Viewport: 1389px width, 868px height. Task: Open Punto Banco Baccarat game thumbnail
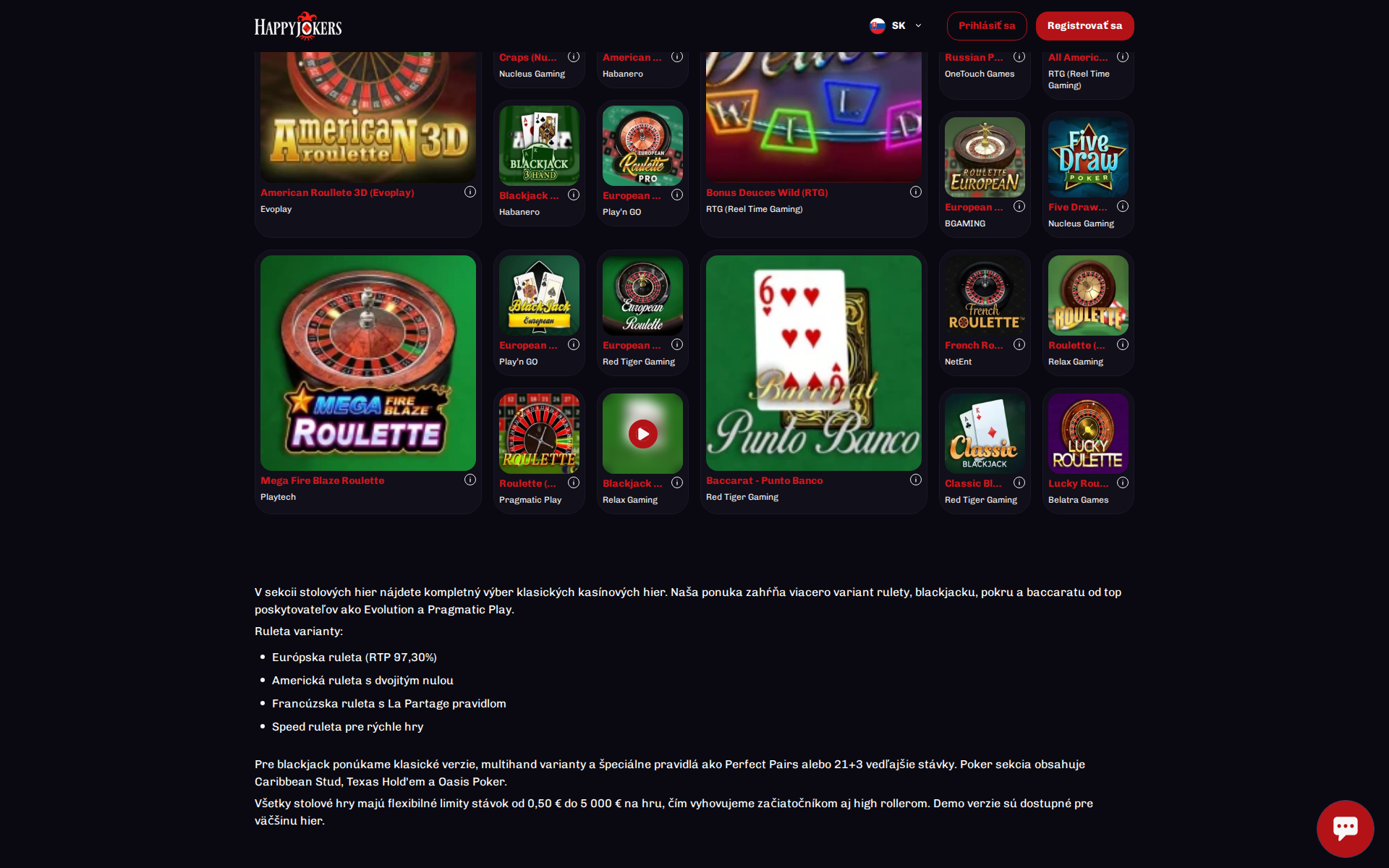point(814,363)
